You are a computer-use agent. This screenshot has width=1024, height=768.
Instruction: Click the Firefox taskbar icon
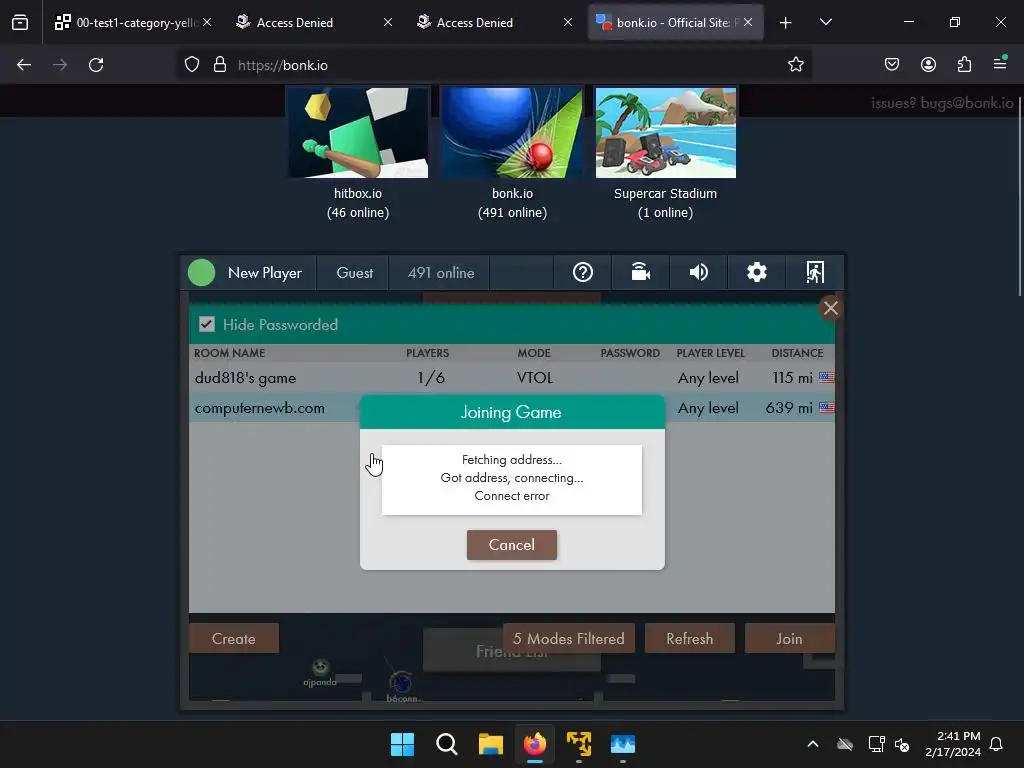535,744
